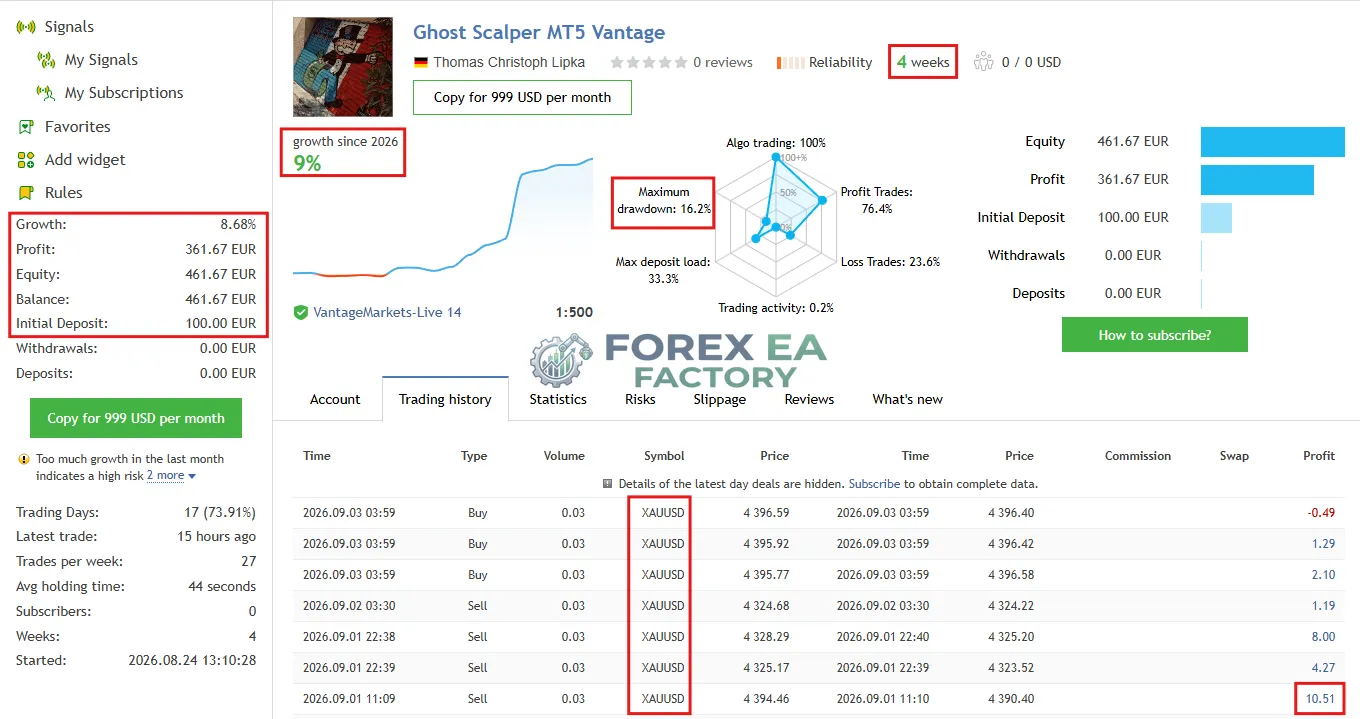The image size is (1360, 719).
Task: Expand the '2 more' risk warnings
Action: point(171,476)
